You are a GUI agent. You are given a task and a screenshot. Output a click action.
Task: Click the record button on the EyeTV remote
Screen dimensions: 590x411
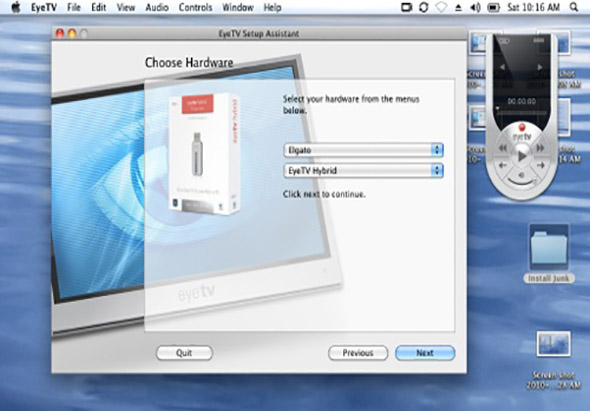tap(522, 127)
